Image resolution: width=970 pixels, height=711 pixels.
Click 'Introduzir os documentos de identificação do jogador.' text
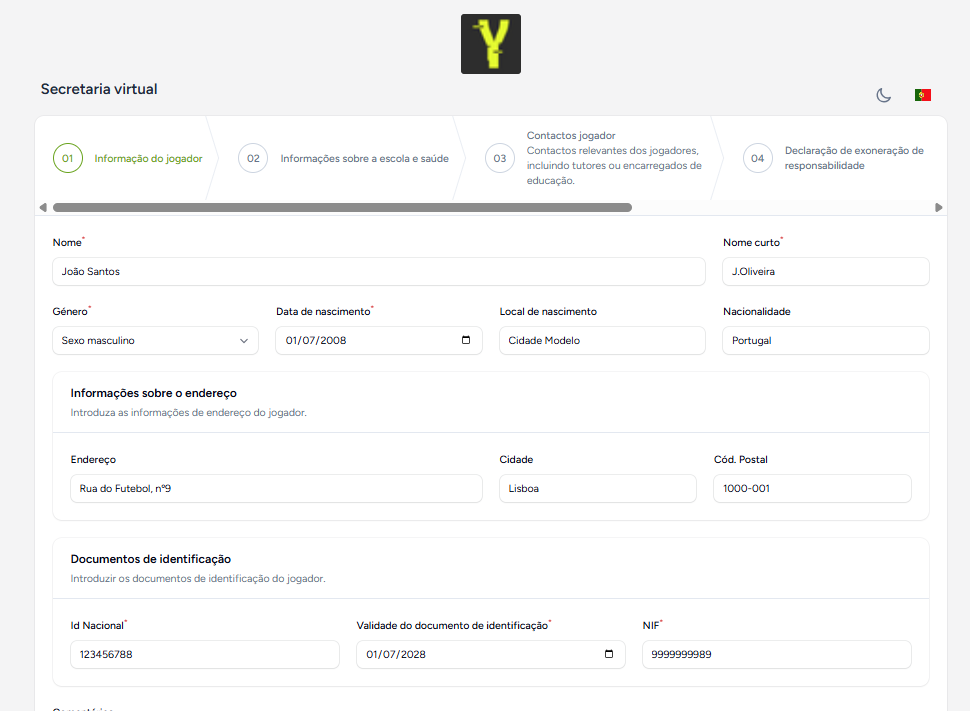pyautogui.click(x=198, y=579)
